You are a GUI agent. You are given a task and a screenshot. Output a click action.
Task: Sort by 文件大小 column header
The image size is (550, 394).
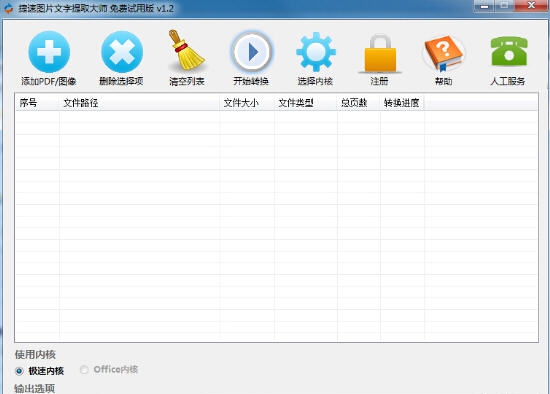point(247,103)
